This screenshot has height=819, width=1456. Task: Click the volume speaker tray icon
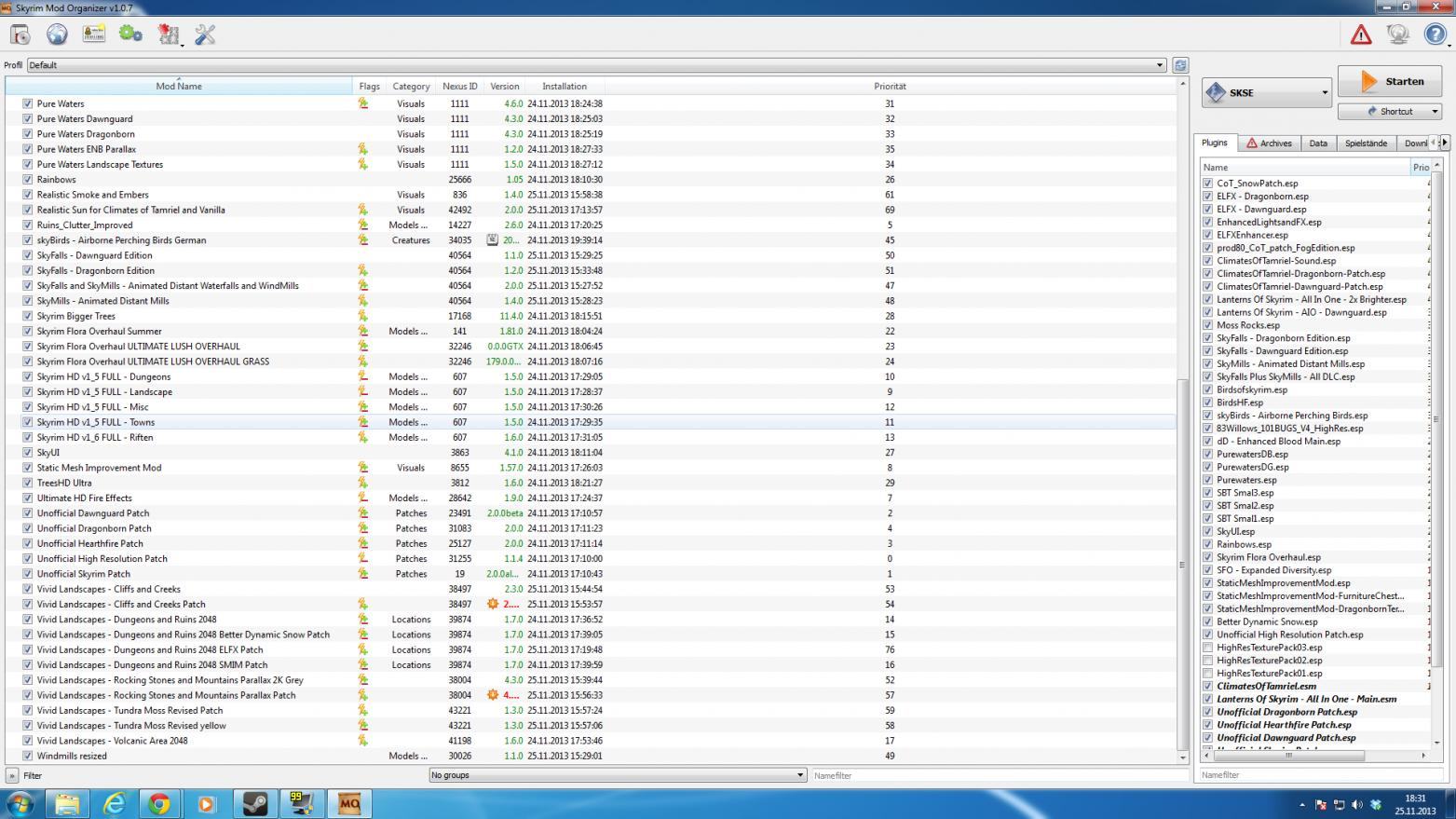1356,804
